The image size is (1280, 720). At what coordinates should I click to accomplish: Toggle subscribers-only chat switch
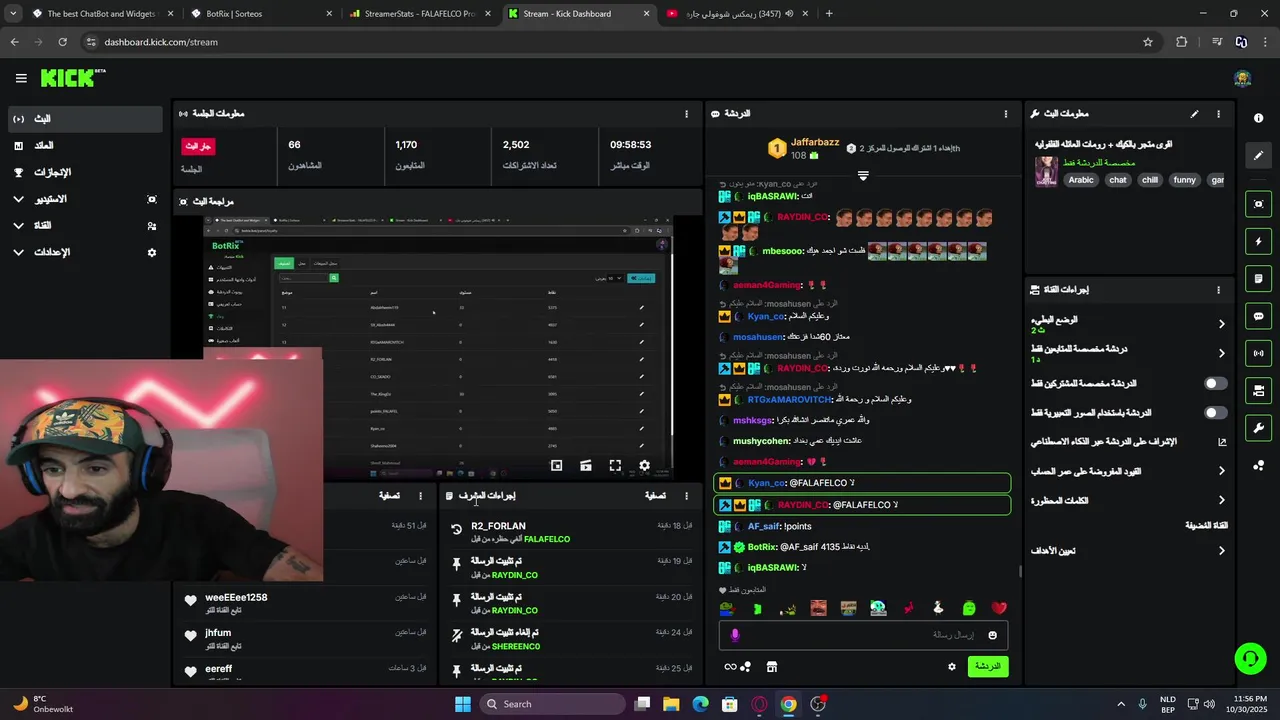click(x=1215, y=383)
